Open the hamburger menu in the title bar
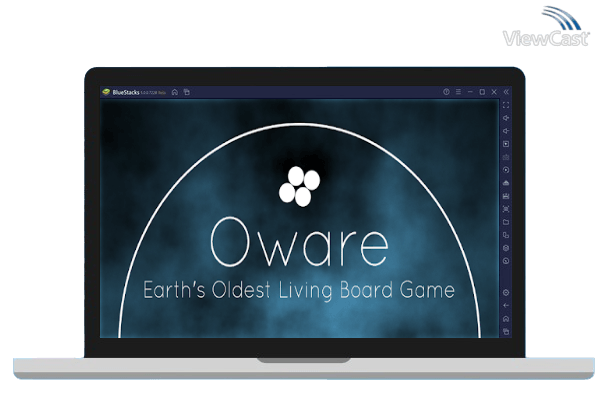 point(458,92)
